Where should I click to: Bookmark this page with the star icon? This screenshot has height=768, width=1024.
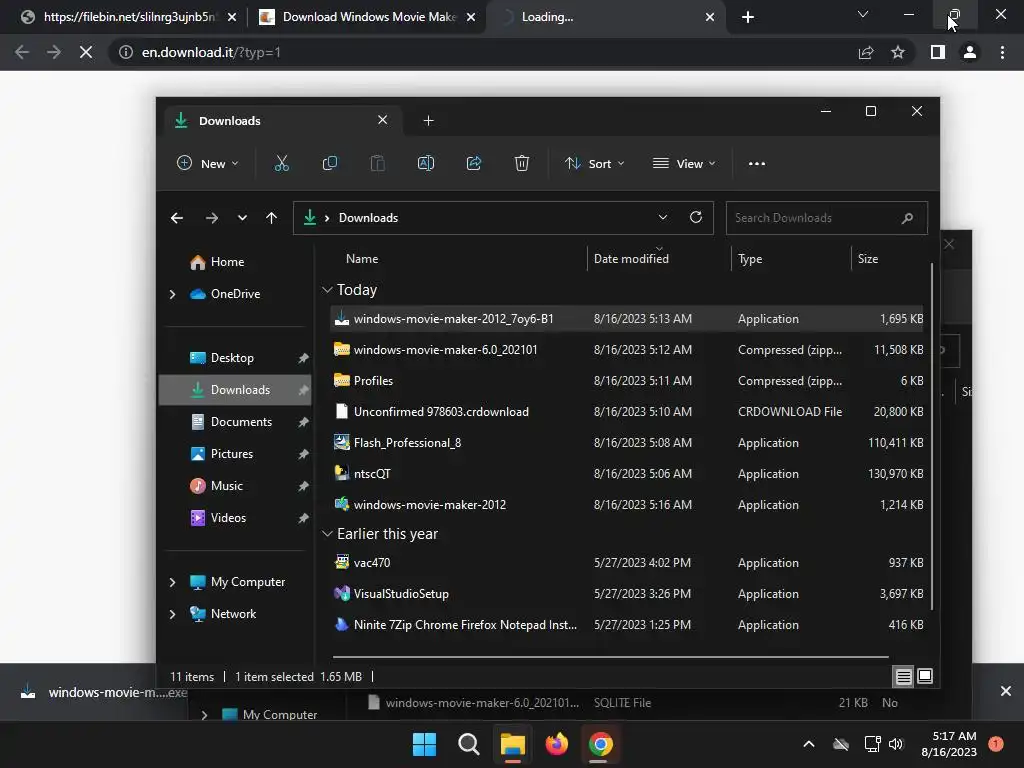pyautogui.click(x=898, y=52)
